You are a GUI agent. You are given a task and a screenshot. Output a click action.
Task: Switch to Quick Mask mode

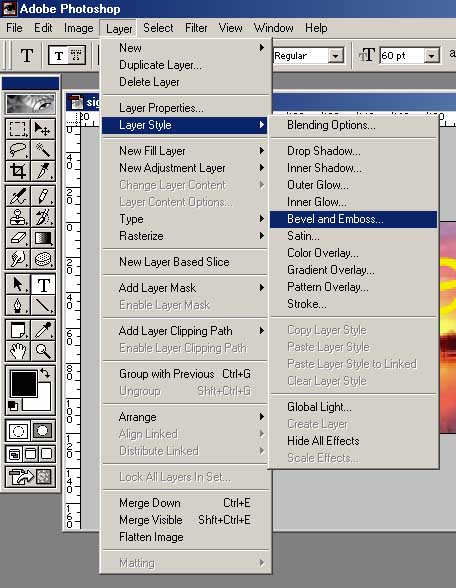point(42,430)
